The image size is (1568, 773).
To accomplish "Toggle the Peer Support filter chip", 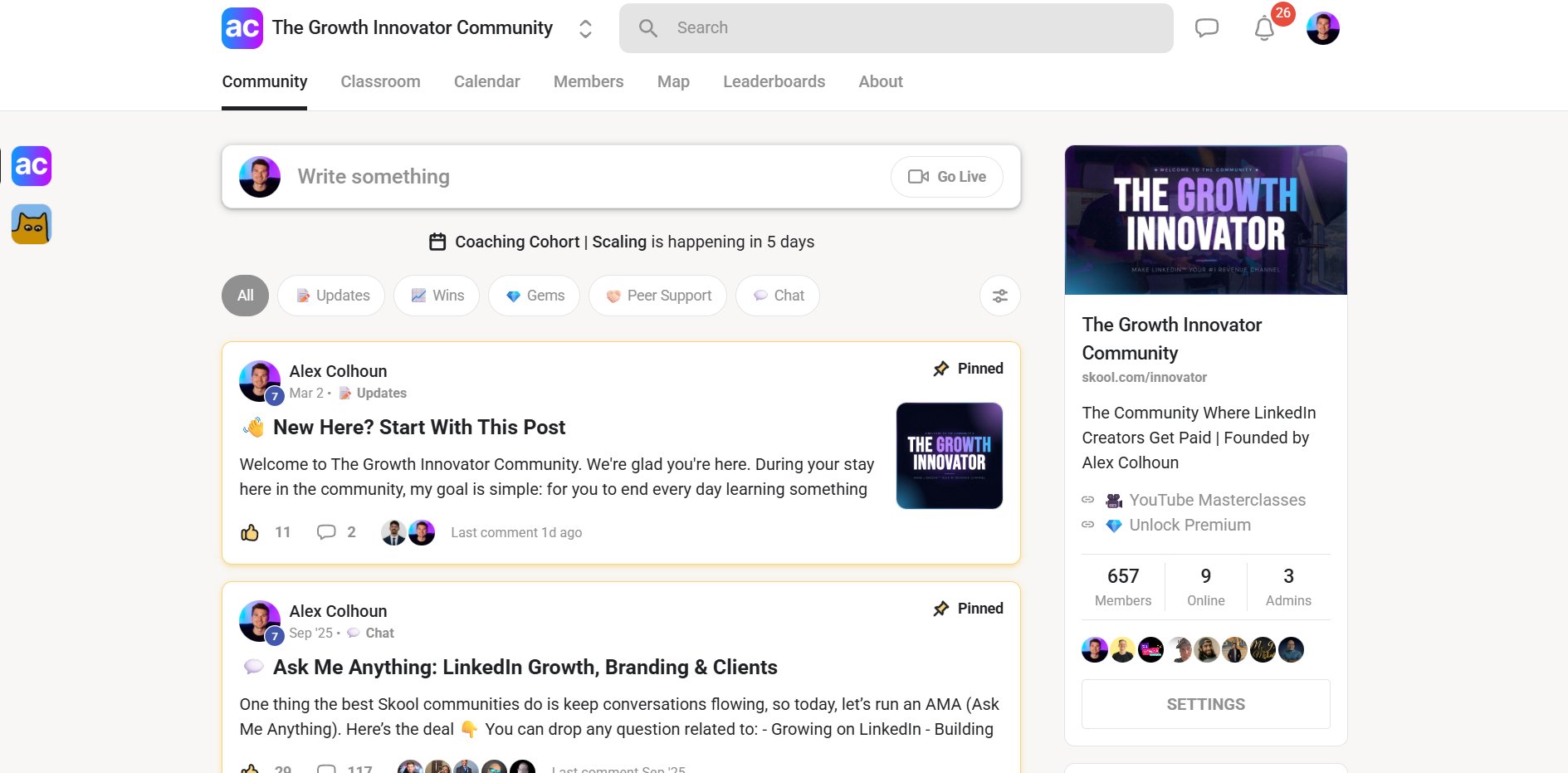I will coord(657,296).
